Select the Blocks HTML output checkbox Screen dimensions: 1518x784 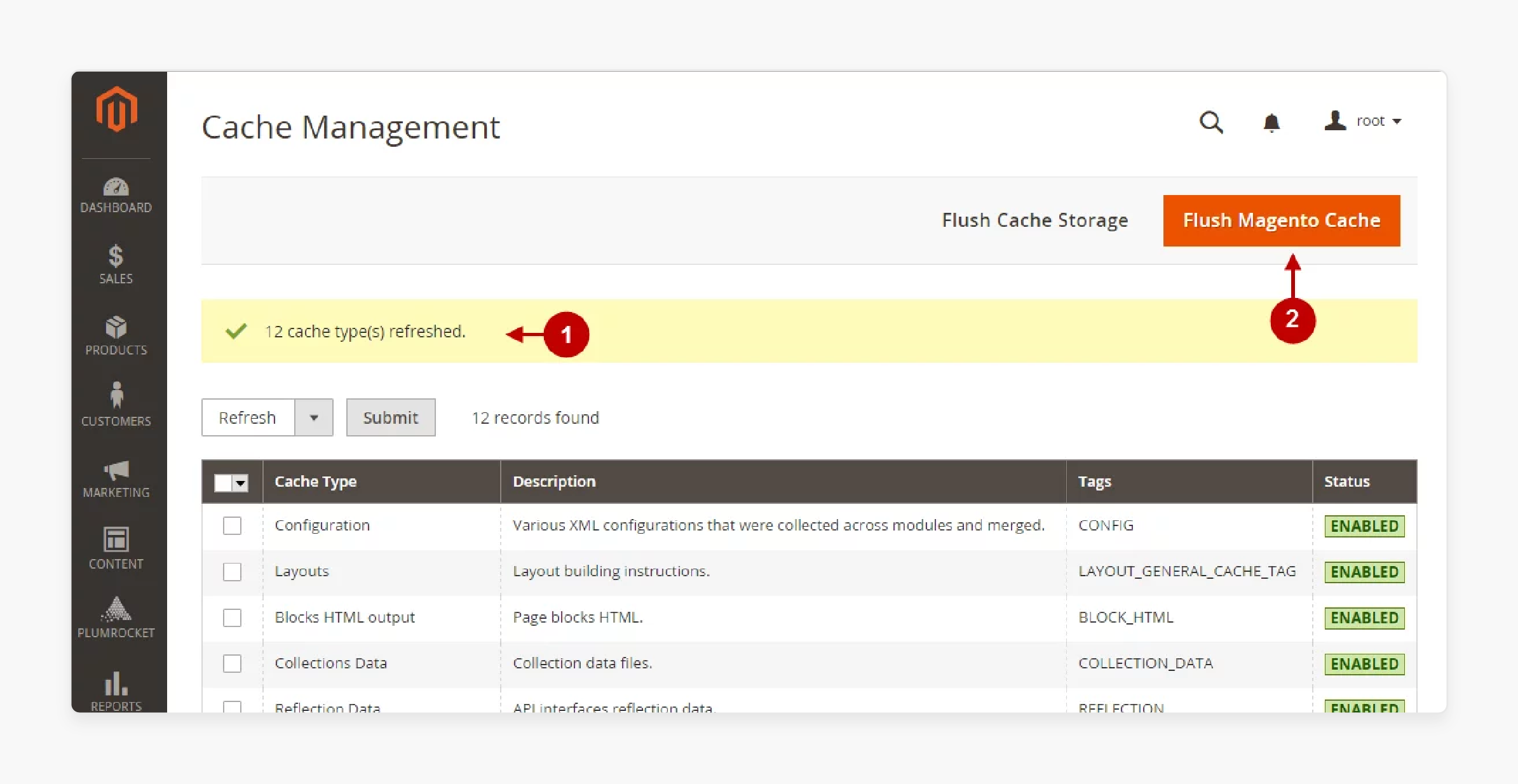tap(232, 618)
